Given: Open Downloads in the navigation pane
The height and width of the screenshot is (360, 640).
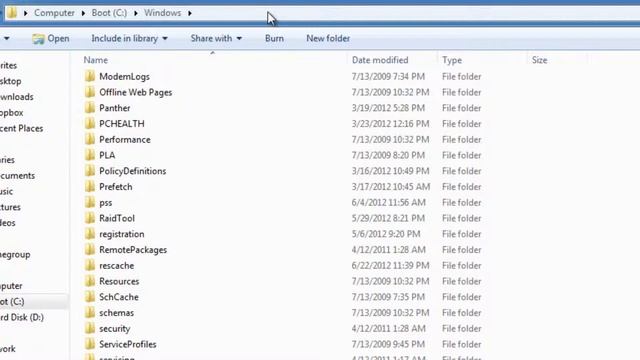Looking at the screenshot, I should [17, 97].
